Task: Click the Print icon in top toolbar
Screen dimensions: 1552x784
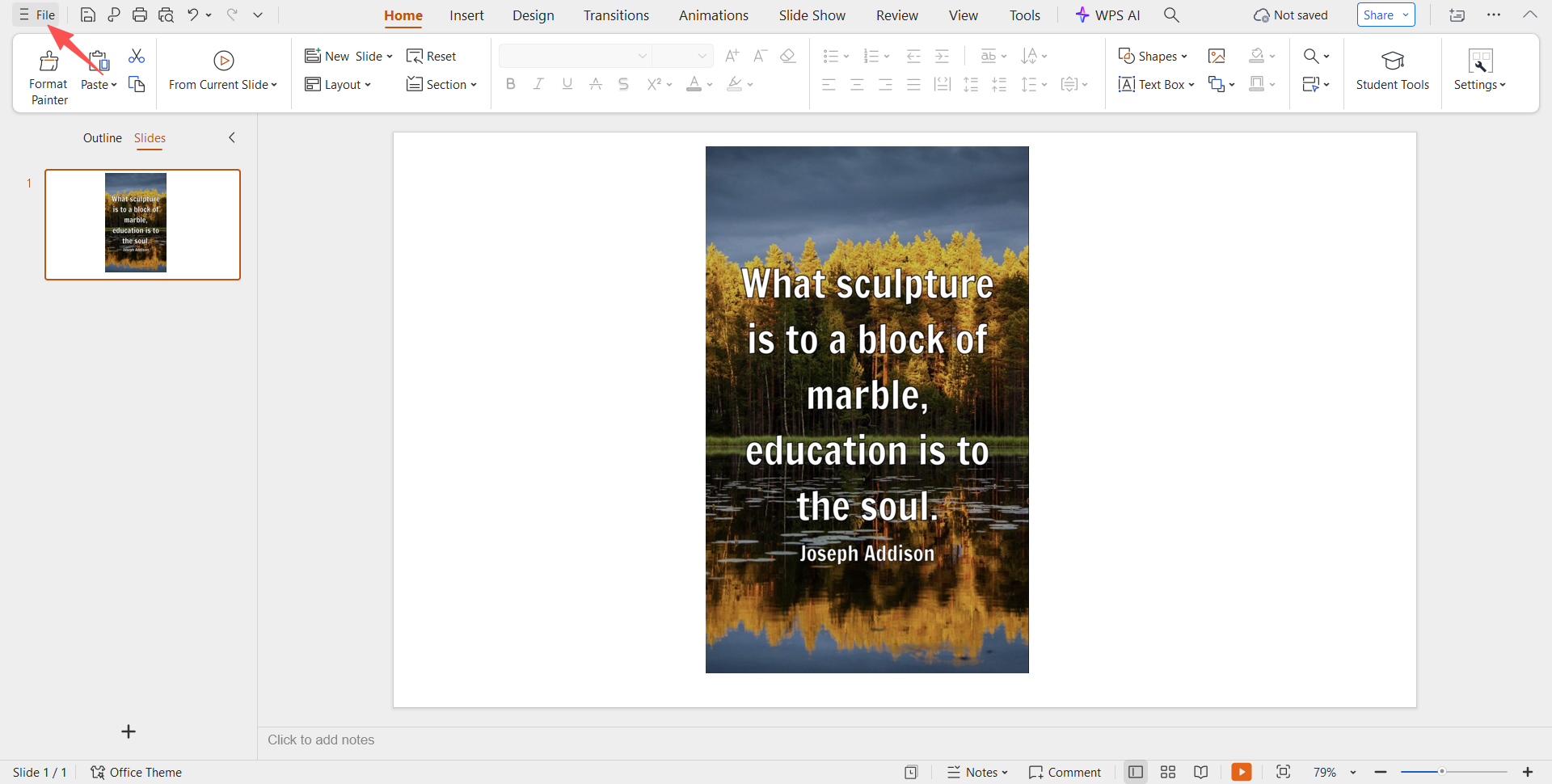Action: coord(140,15)
